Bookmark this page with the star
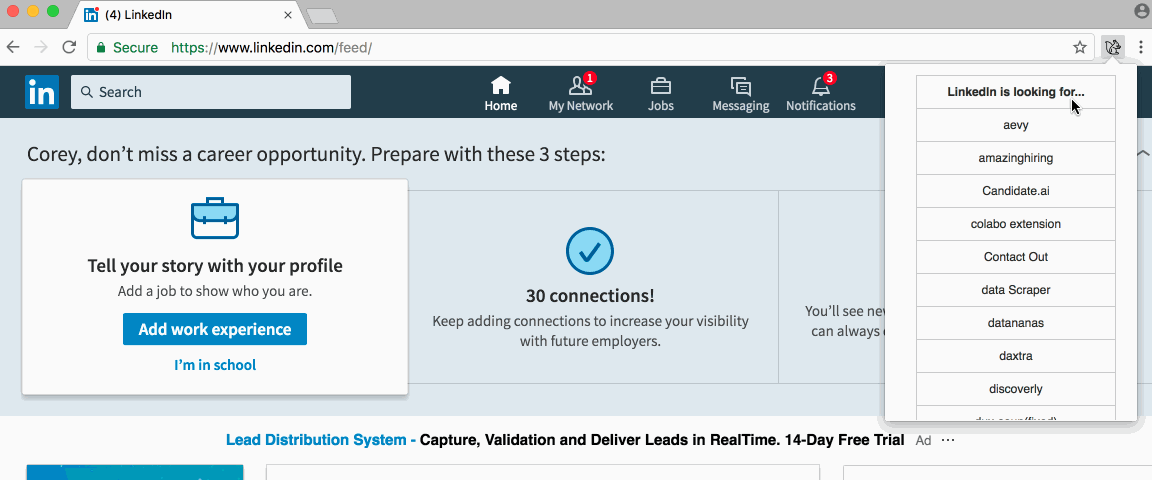1152x480 pixels. (x=1079, y=48)
